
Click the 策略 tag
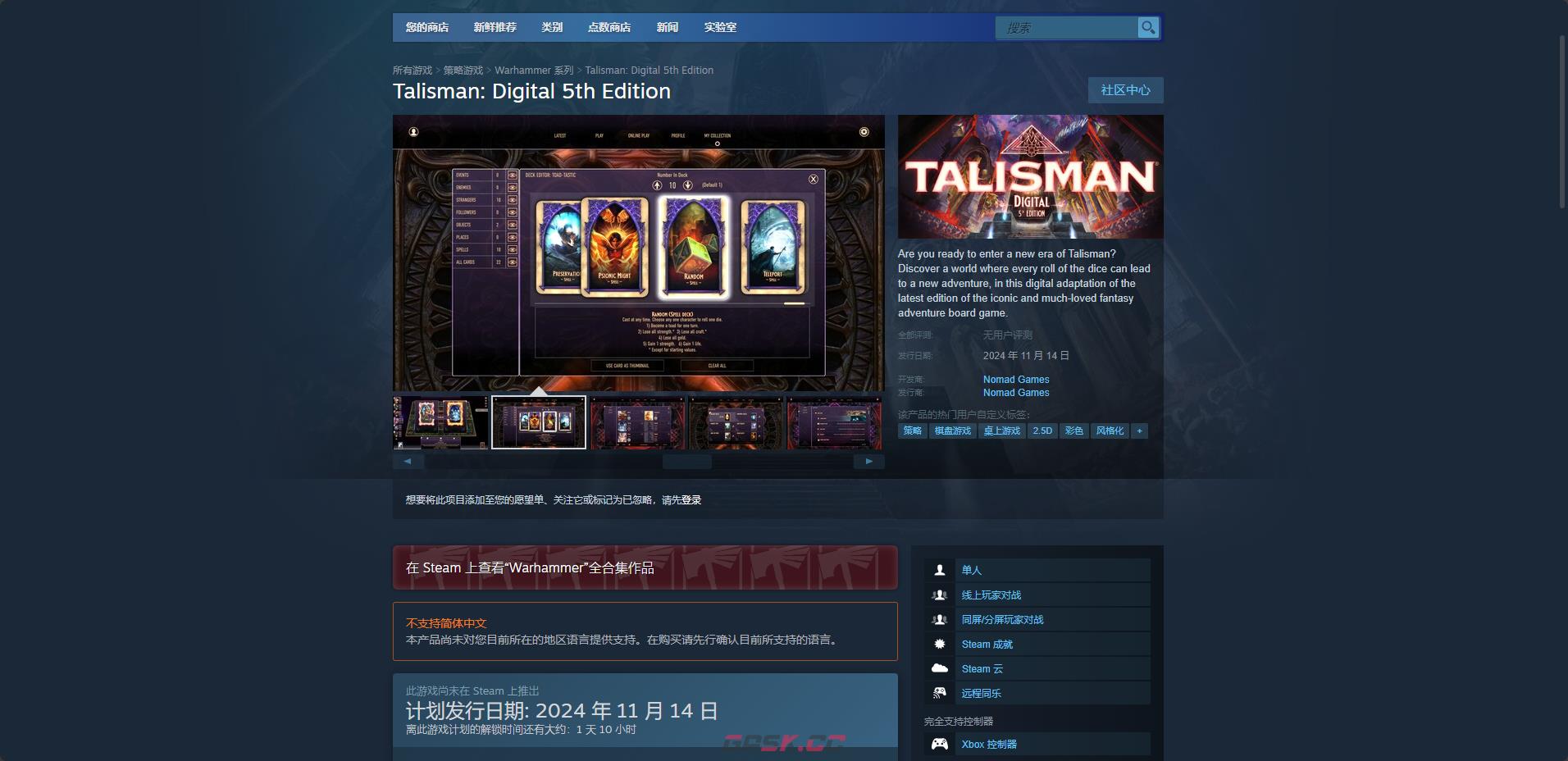912,431
